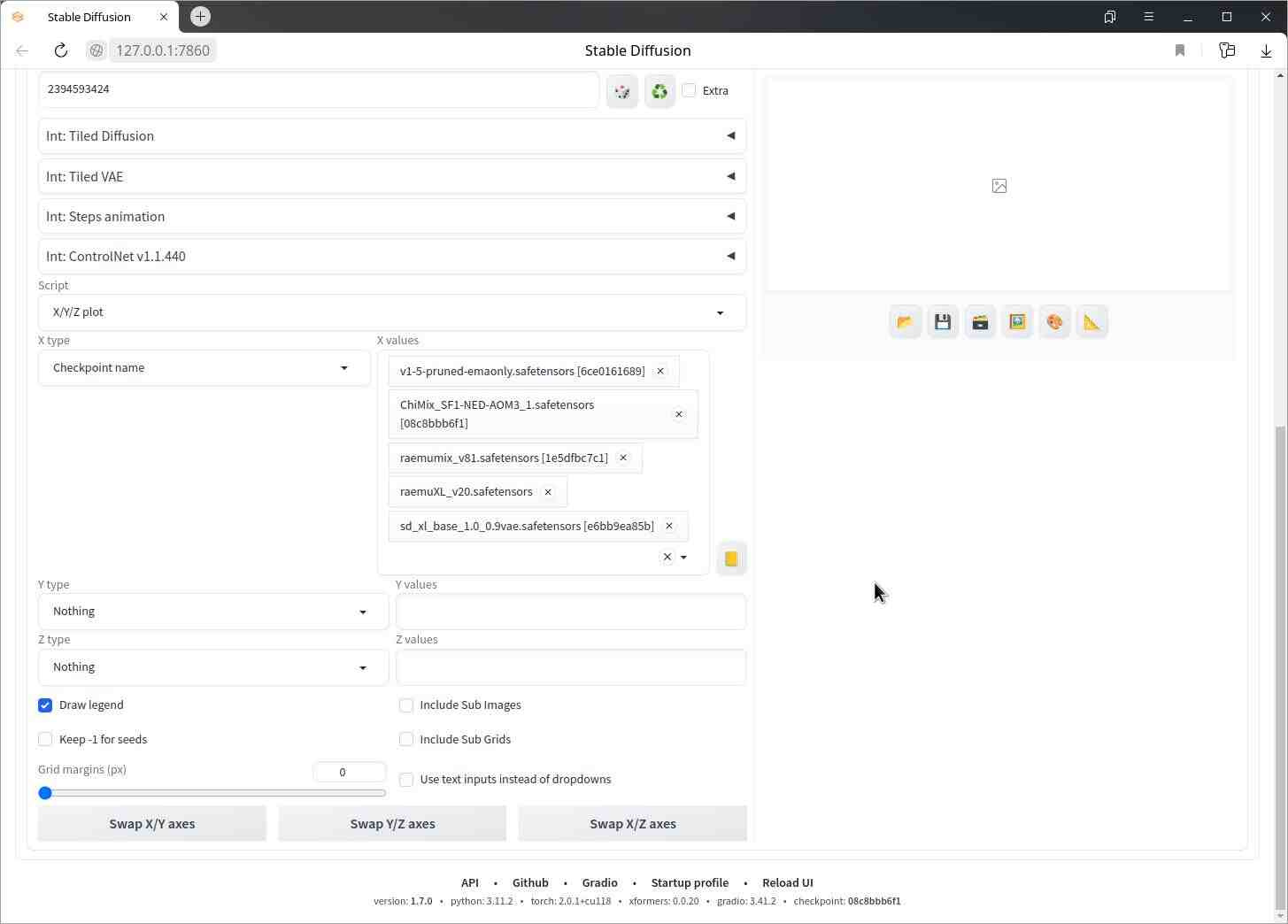Click the Swap X/Z axes button
Viewport: 1288px width, 924px height.
pyautogui.click(x=633, y=824)
